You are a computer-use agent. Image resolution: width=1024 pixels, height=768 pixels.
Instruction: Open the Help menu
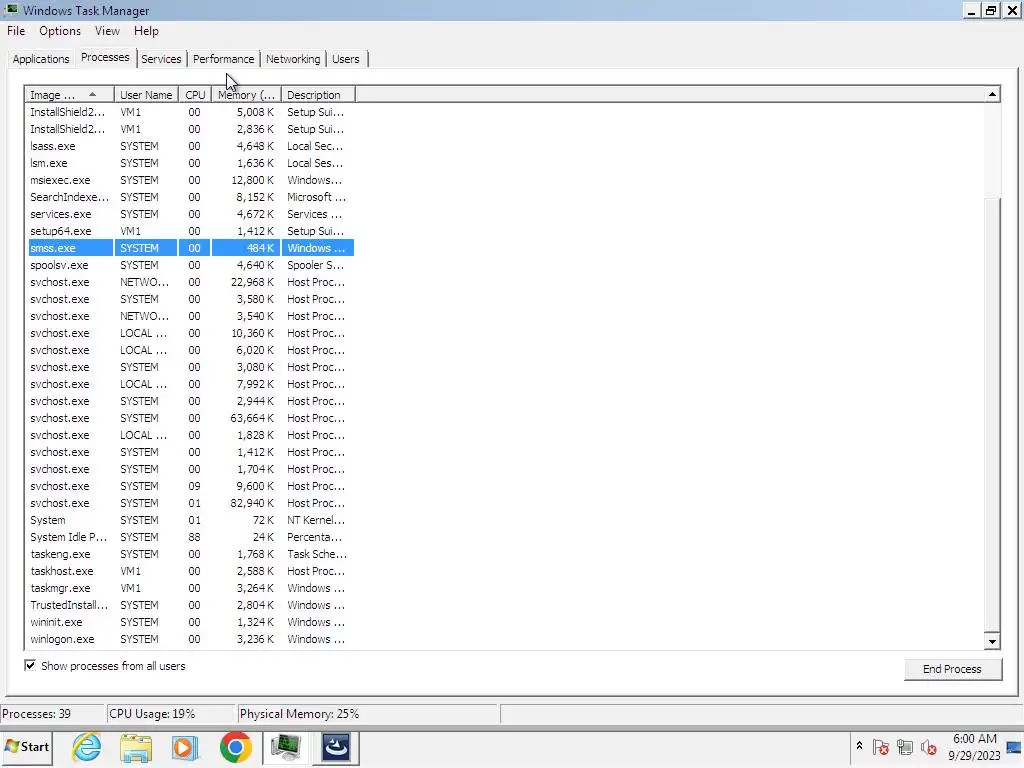click(x=146, y=31)
